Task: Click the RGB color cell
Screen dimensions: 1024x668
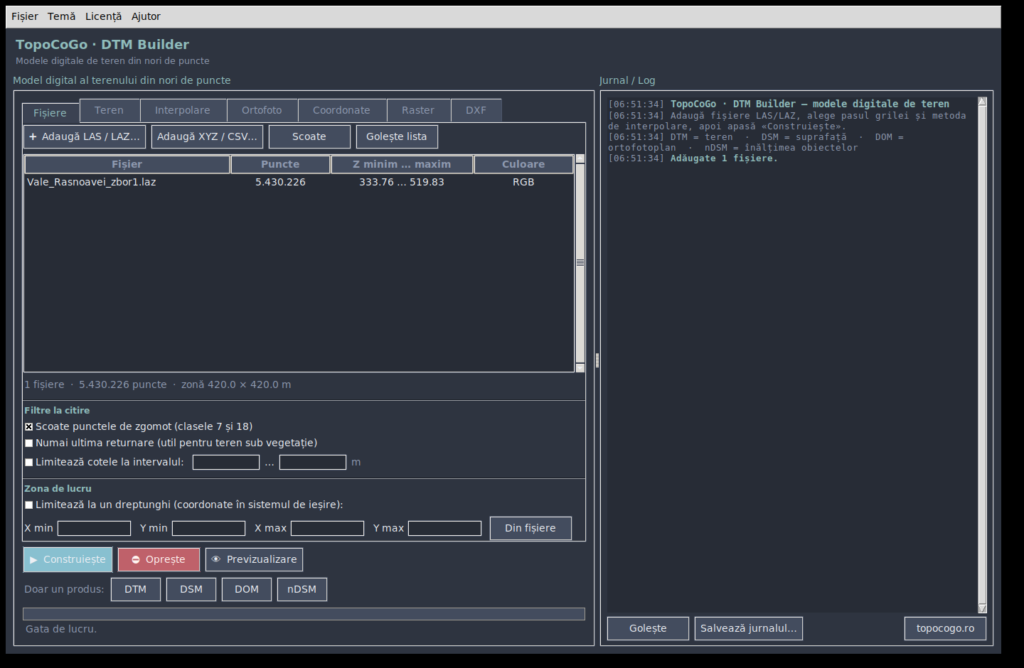Action: click(523, 182)
